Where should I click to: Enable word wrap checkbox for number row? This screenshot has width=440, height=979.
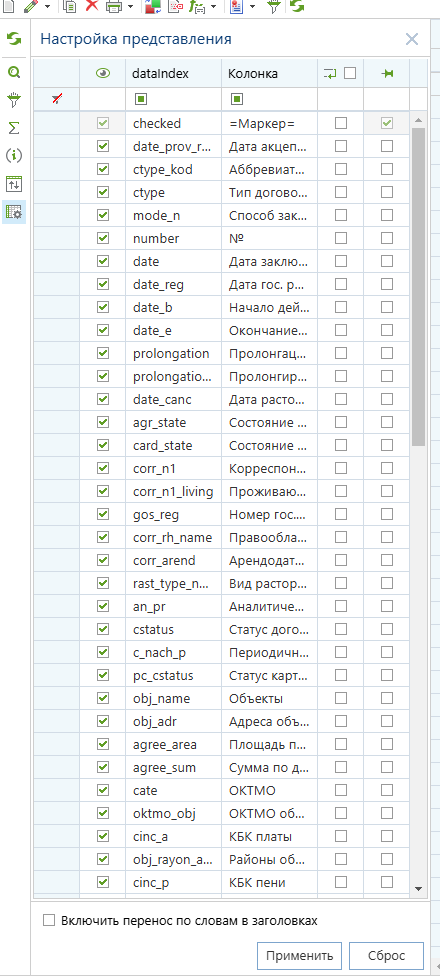[x=341, y=239]
